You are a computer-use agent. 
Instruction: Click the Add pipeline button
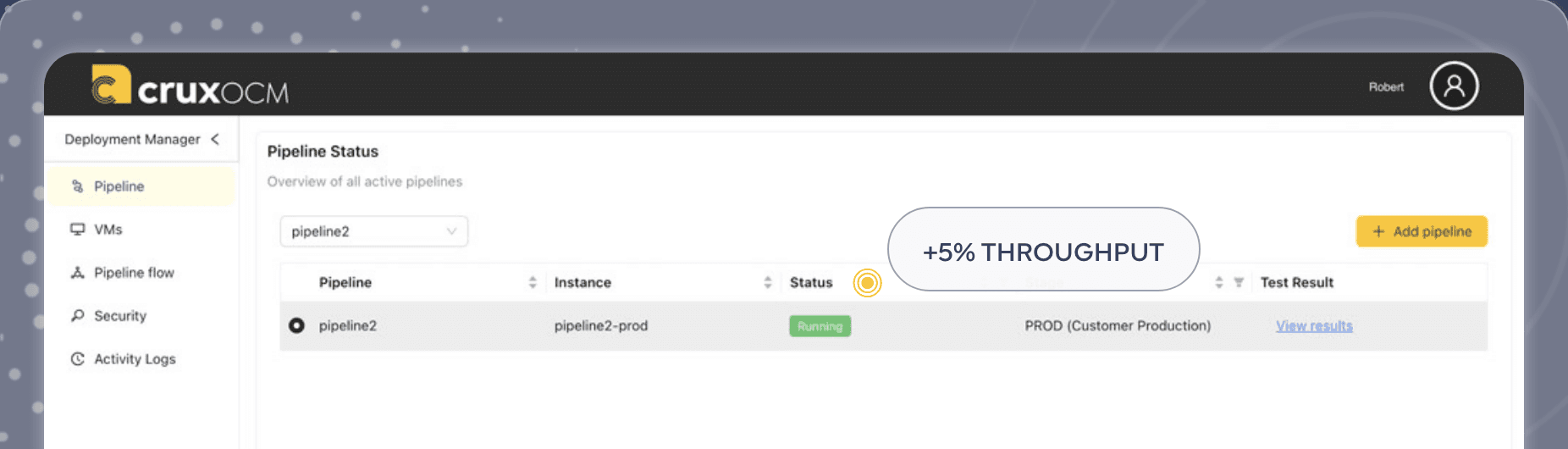pyautogui.click(x=1422, y=231)
